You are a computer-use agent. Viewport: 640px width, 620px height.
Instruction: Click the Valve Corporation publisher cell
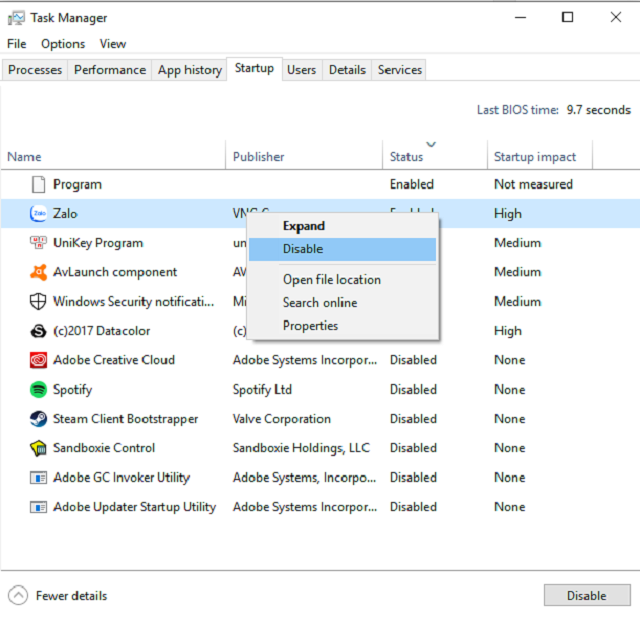(x=282, y=419)
